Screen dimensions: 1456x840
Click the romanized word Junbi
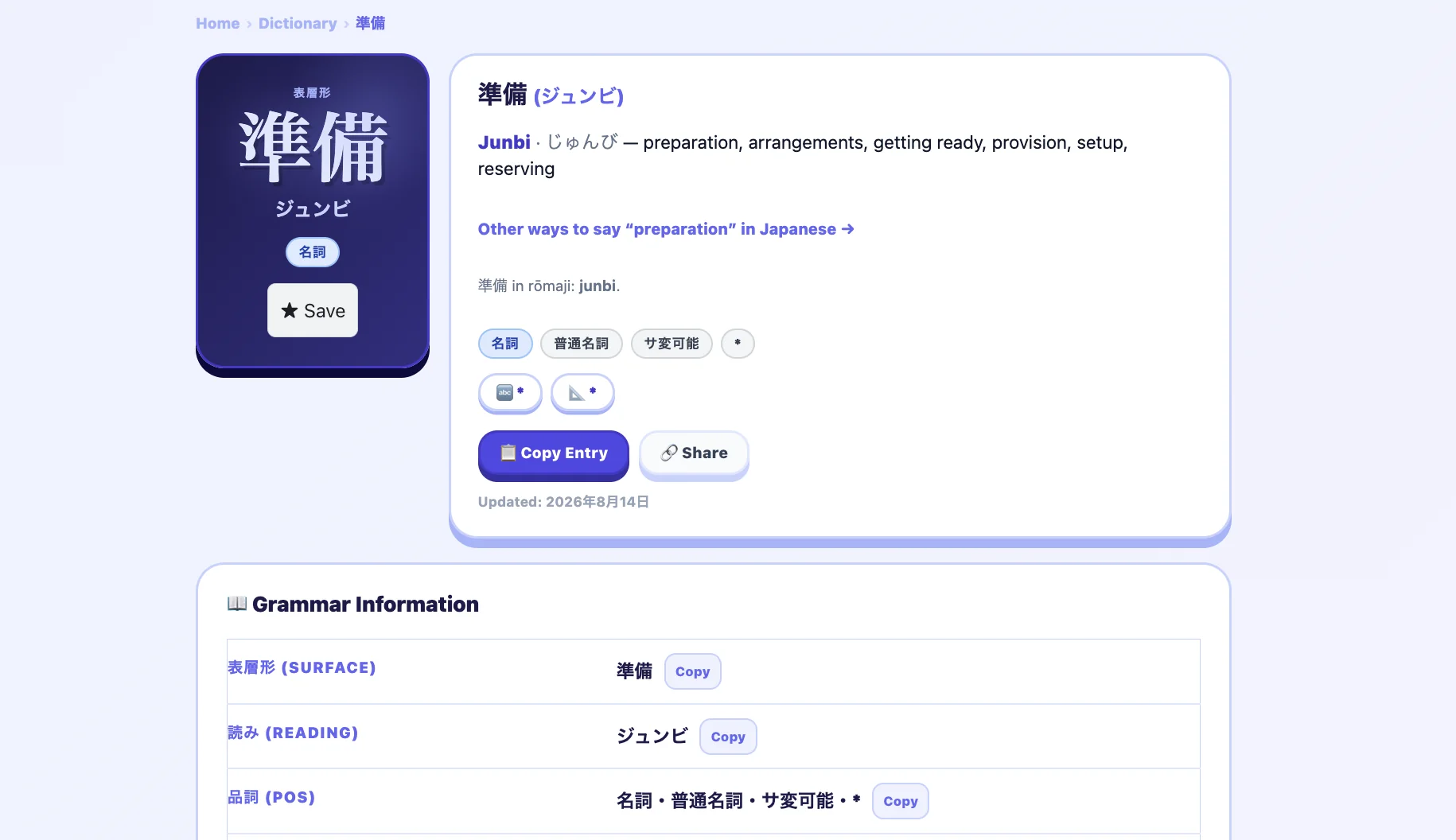pyautogui.click(x=504, y=142)
